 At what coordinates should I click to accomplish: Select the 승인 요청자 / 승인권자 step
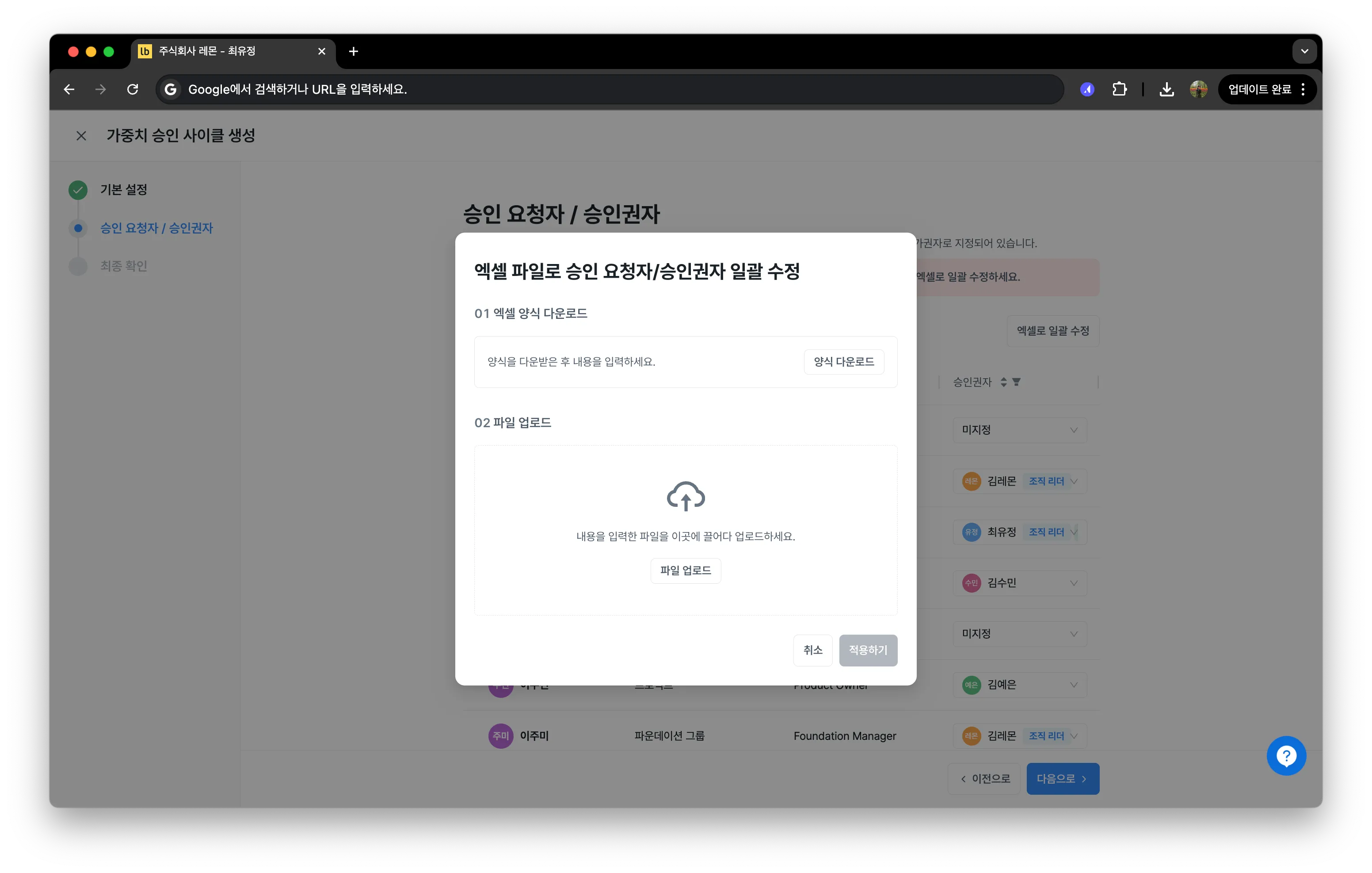[156, 228]
